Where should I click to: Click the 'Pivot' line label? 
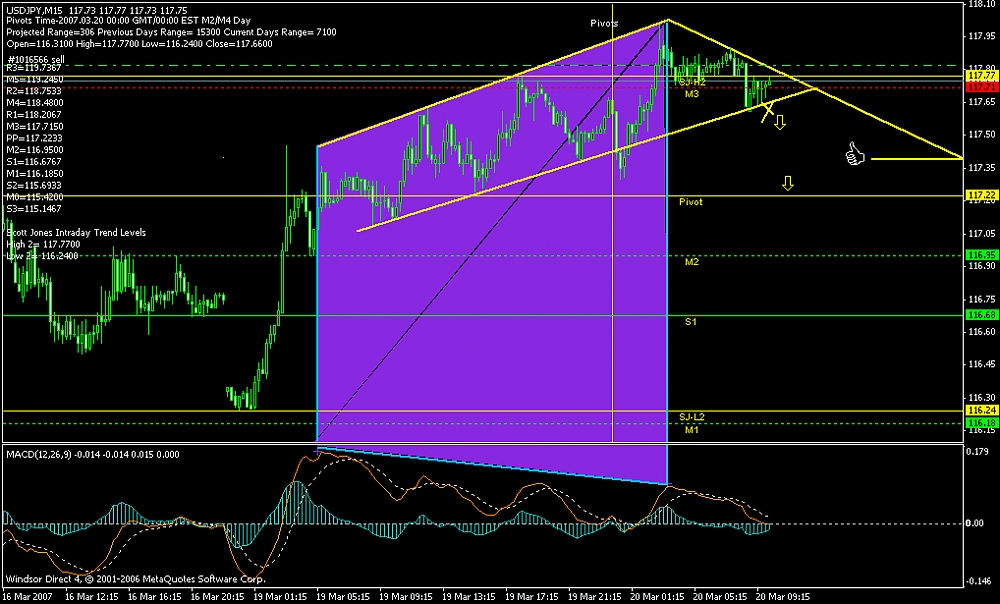[691, 202]
